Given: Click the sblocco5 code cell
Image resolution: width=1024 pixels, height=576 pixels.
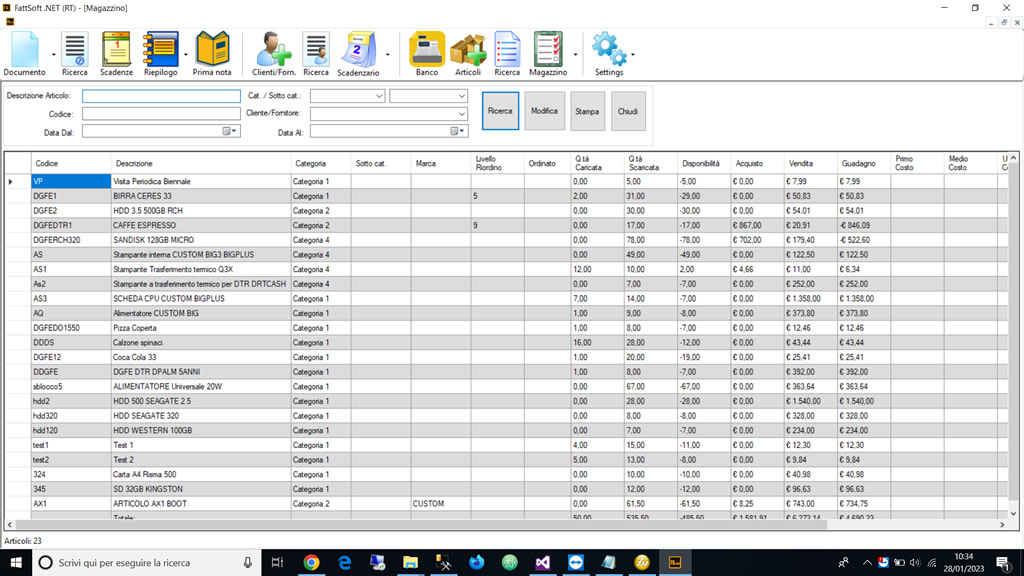Looking at the screenshot, I should point(71,387).
